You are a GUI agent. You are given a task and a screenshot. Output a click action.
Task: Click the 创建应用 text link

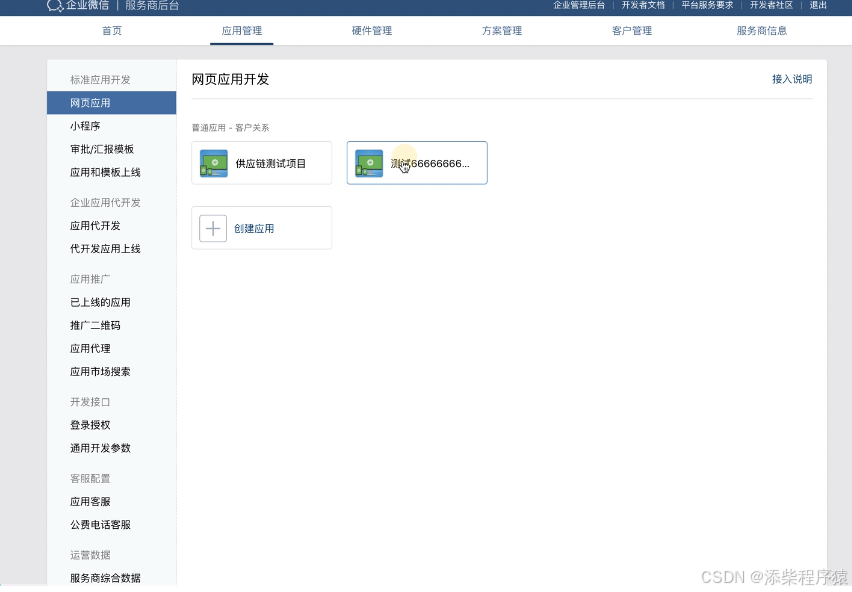click(254, 229)
